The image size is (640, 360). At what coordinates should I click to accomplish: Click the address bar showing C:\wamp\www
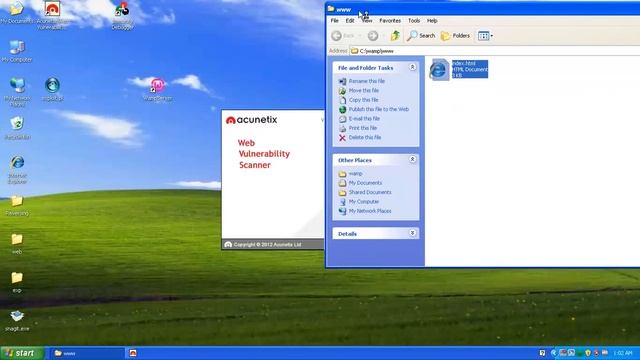tap(494, 51)
